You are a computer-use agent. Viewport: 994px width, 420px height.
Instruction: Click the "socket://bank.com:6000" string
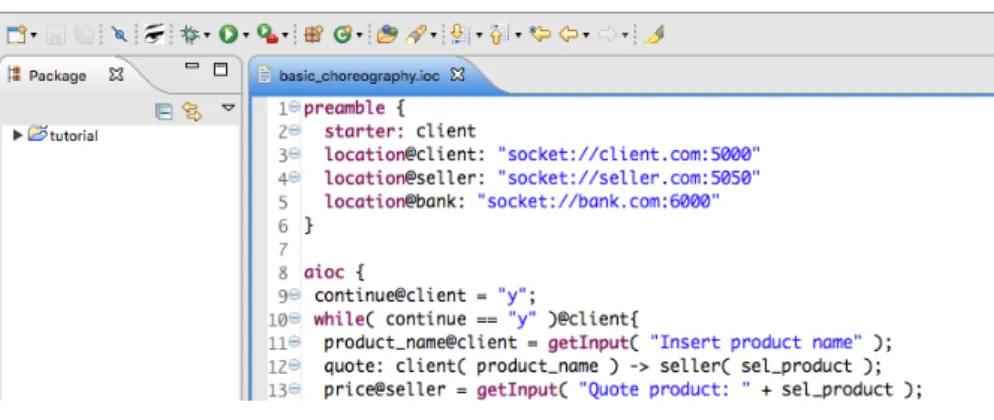pos(598,201)
